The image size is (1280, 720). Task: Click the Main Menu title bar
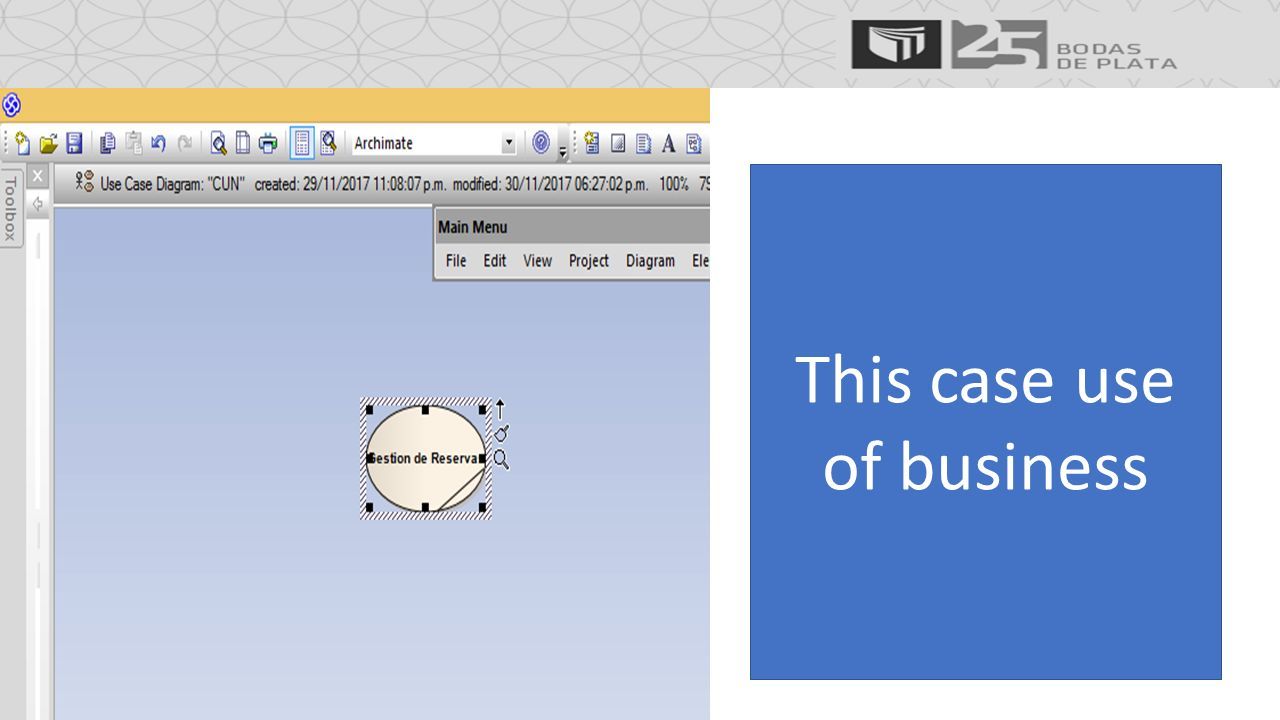[x=572, y=227]
